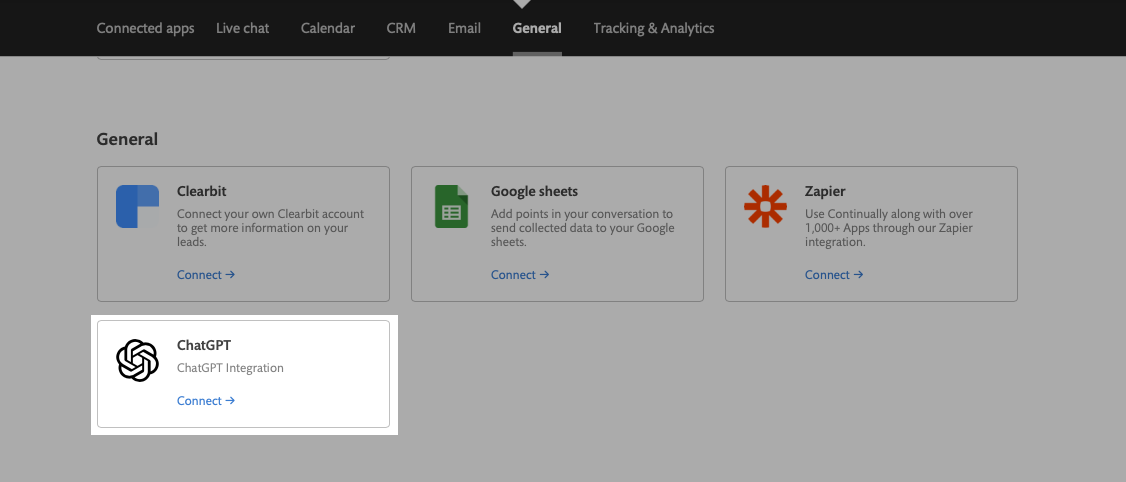1126x482 pixels.
Task: Click the Clearbit card title
Action: click(202, 191)
